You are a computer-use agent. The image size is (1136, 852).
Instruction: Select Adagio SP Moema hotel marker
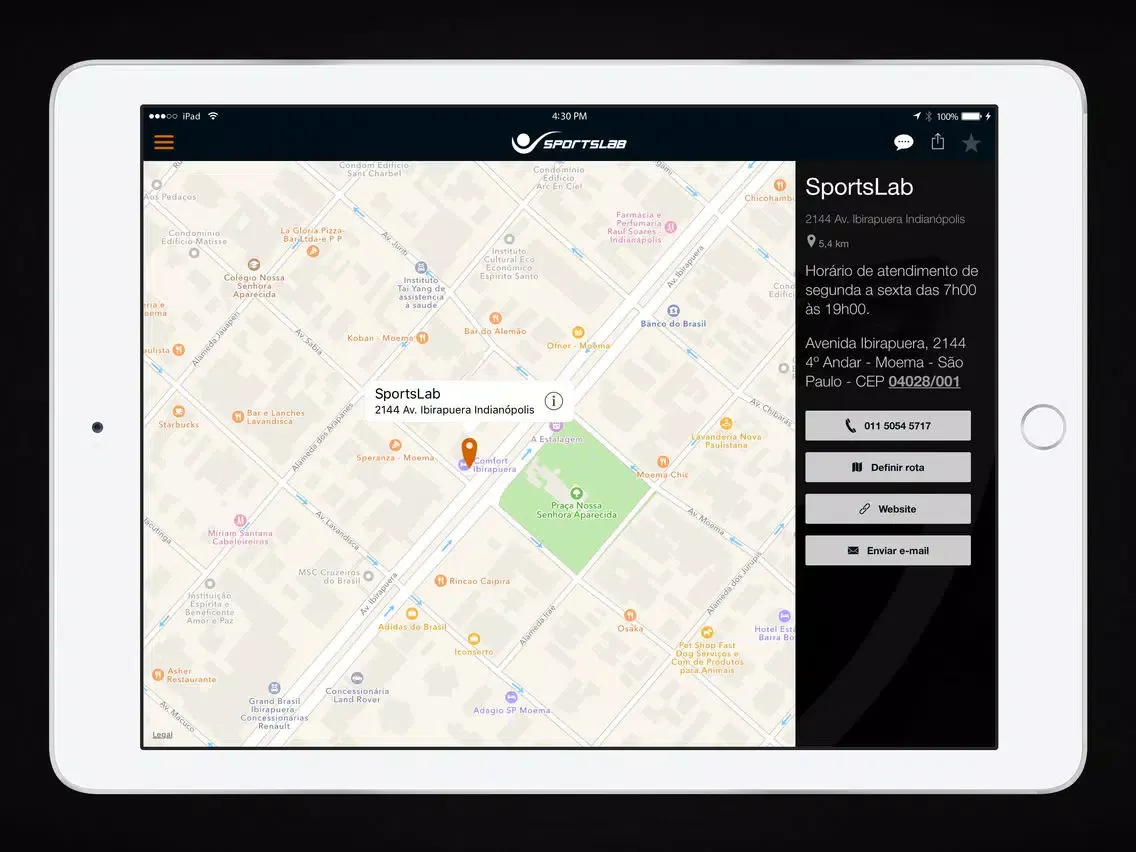coord(511,697)
